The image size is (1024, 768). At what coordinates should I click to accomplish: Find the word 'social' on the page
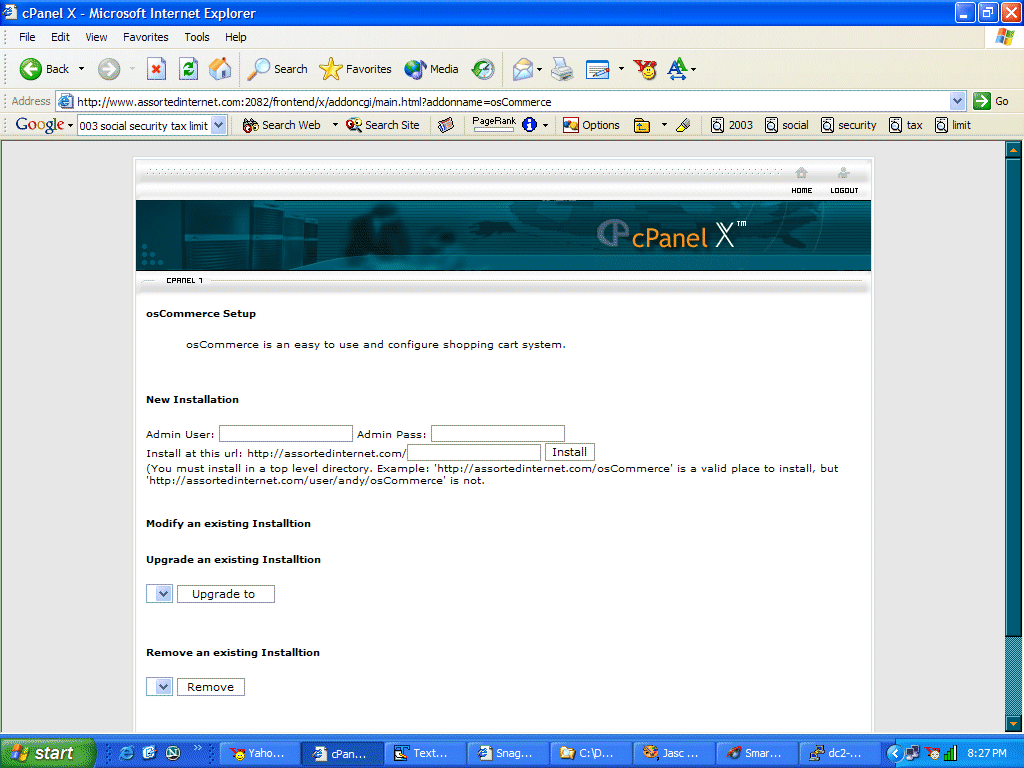(x=786, y=125)
